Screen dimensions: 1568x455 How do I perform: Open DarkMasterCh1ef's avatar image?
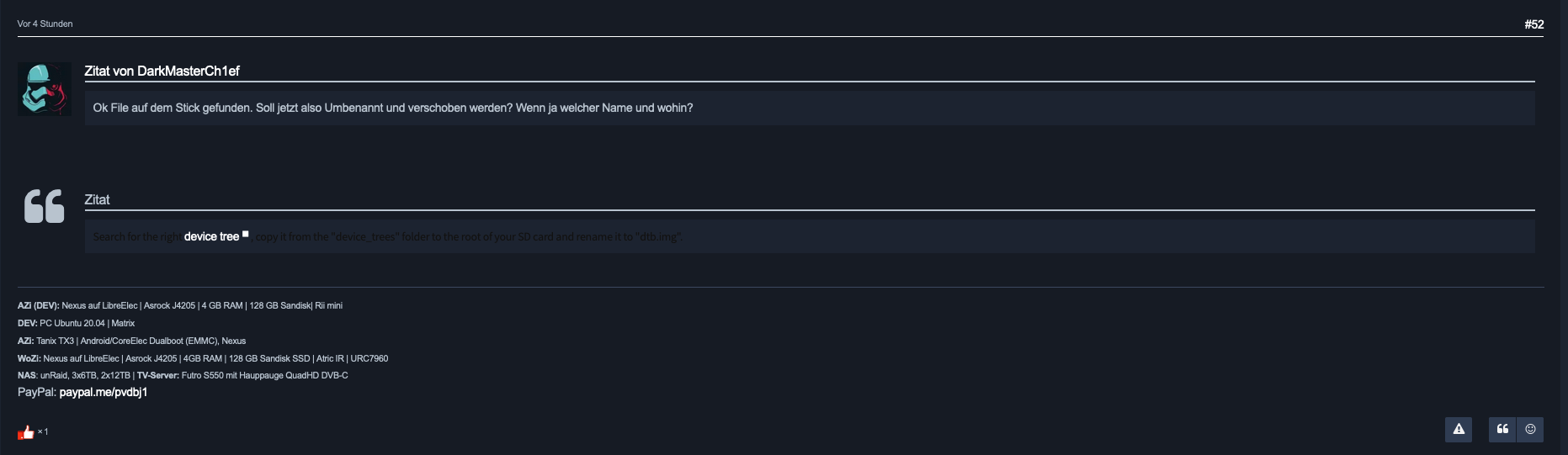(45, 89)
